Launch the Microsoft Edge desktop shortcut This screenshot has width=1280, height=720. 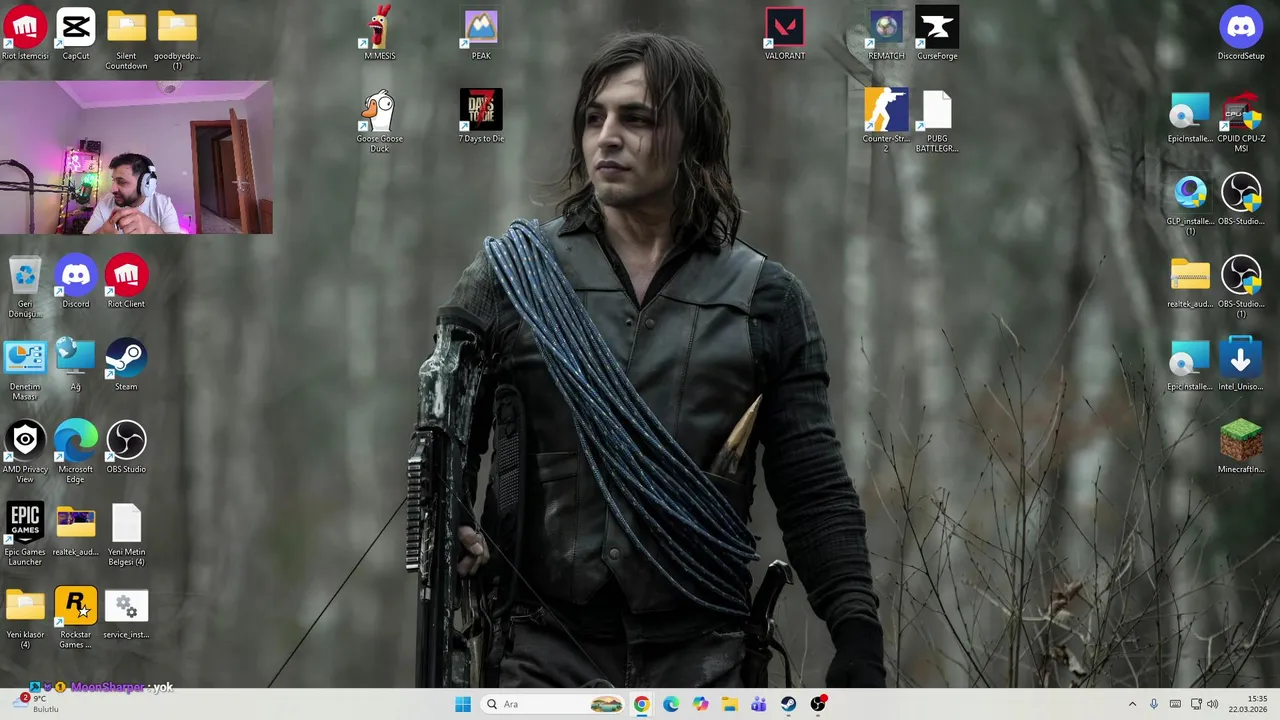(76, 453)
